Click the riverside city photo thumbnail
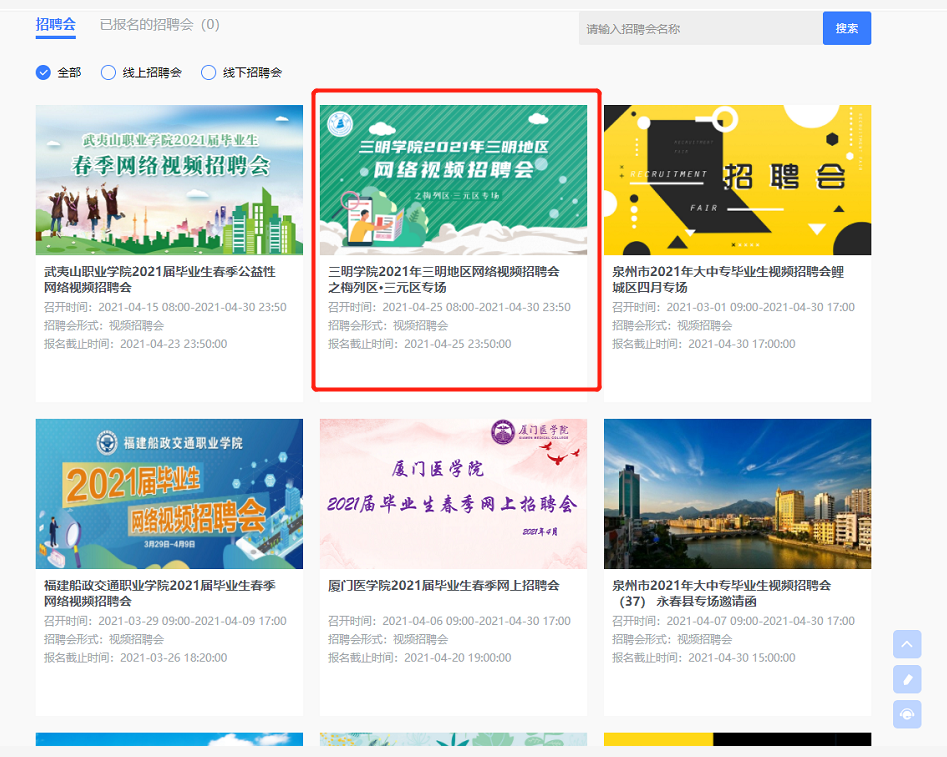Screen dimensions: 947x757 pyautogui.click(x=737, y=494)
